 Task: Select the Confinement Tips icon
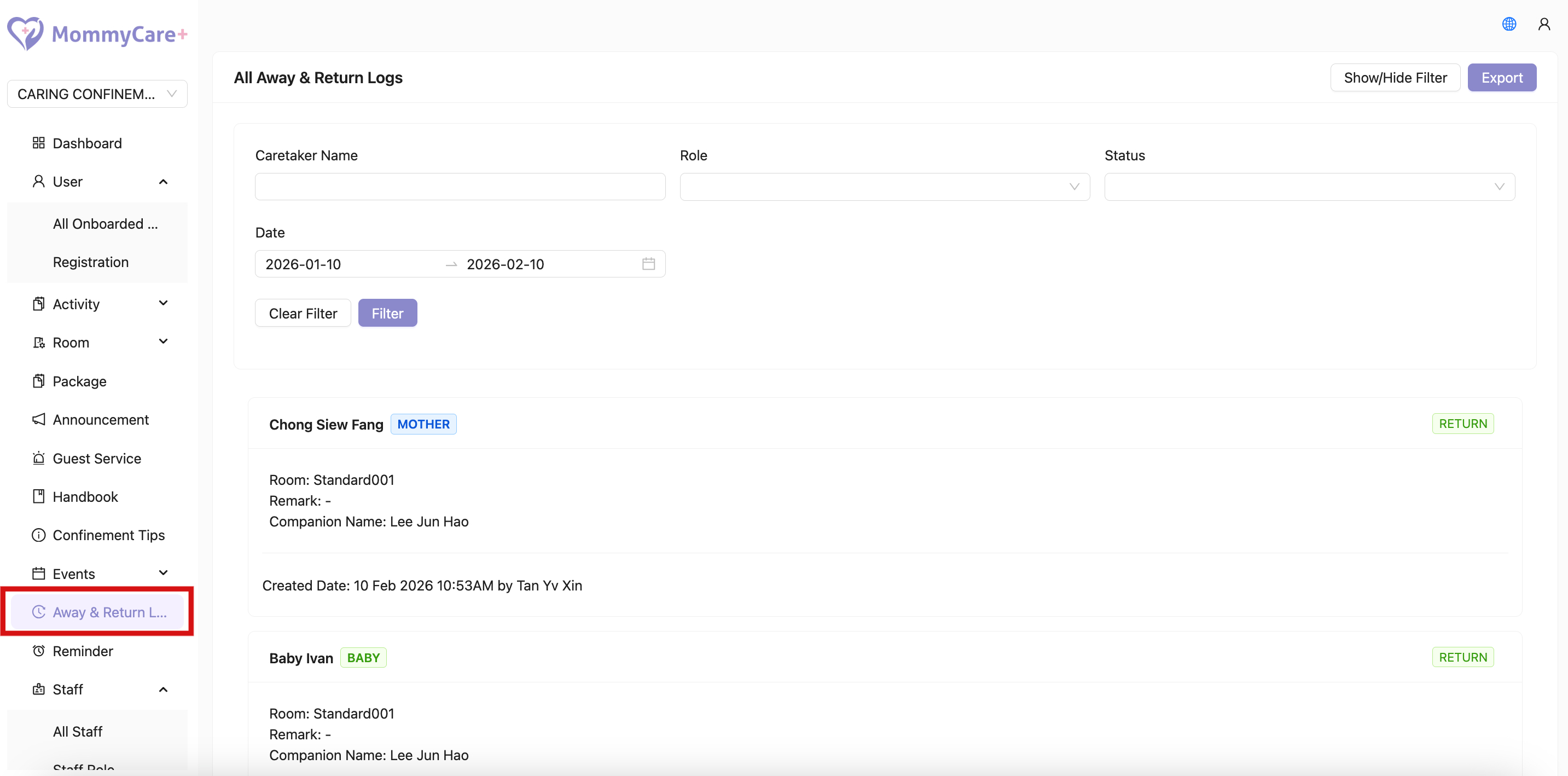pos(38,535)
